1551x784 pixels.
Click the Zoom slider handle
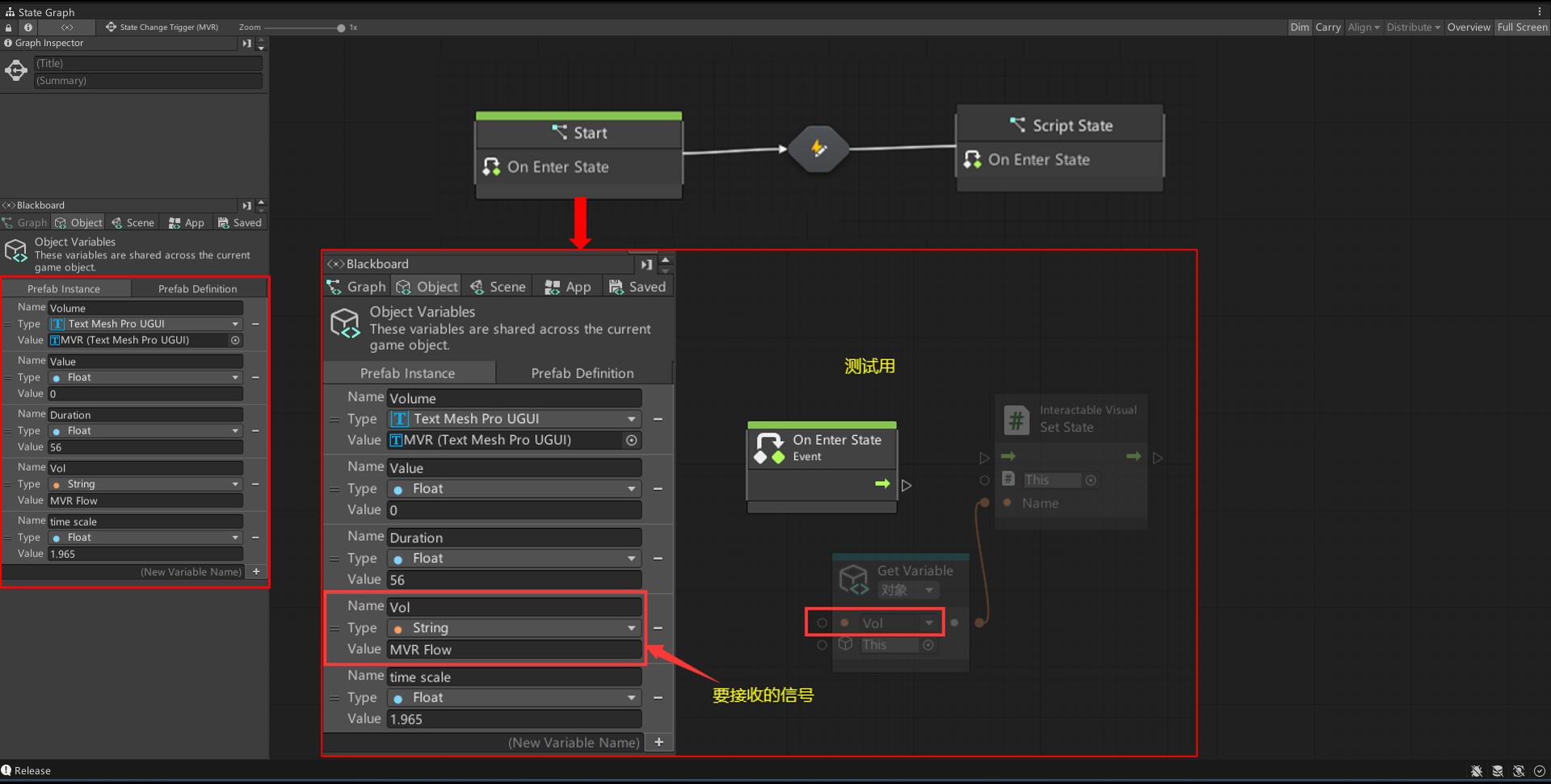tap(341, 27)
